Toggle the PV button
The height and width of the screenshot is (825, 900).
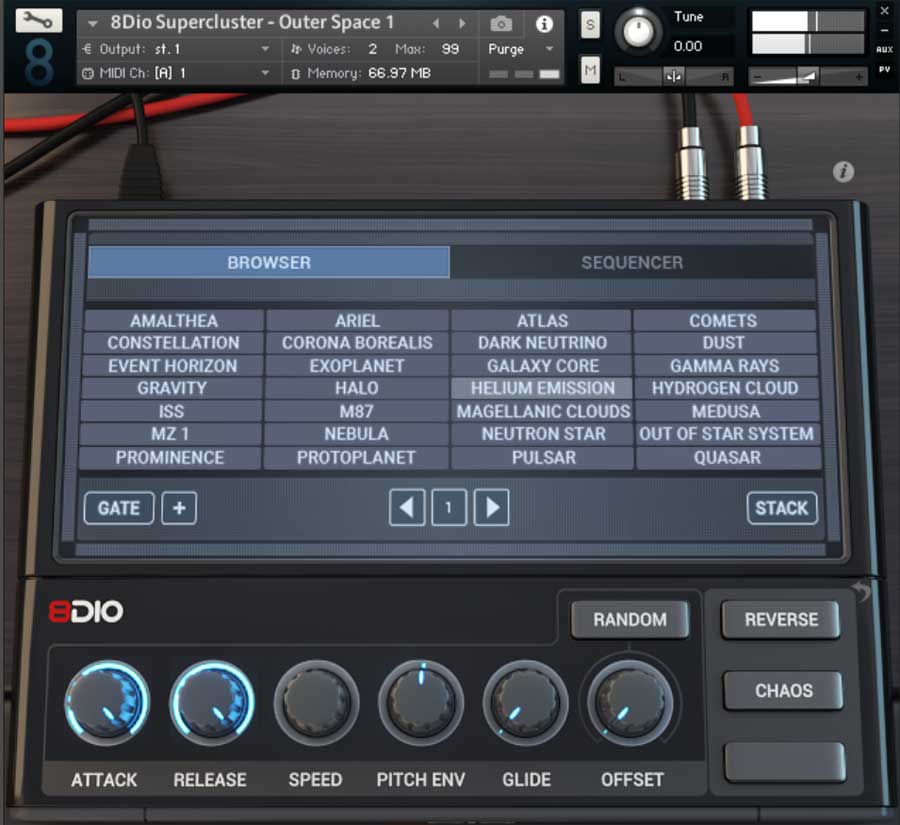coord(885,69)
